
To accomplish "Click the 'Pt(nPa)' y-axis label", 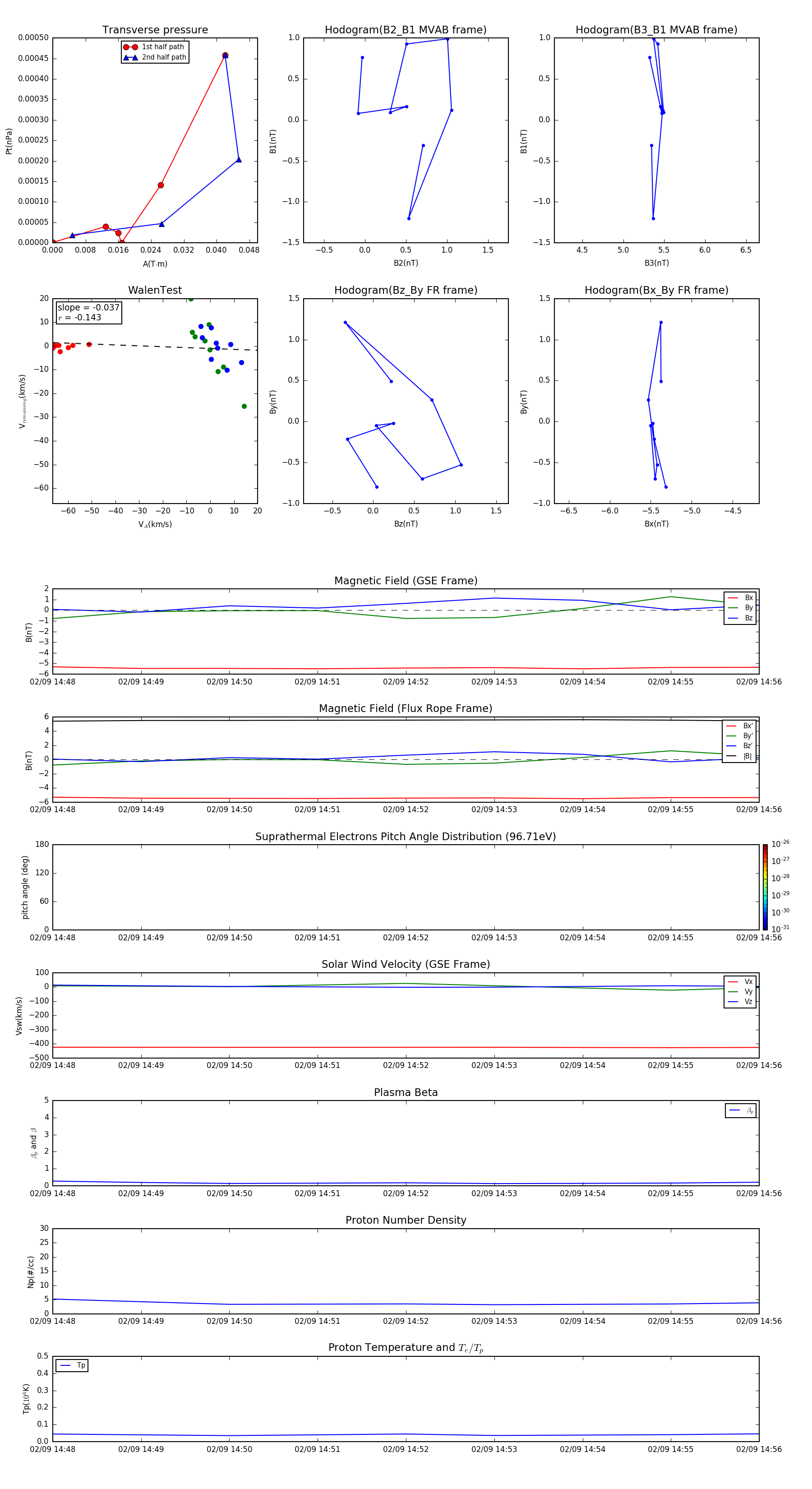I will point(9,141).
